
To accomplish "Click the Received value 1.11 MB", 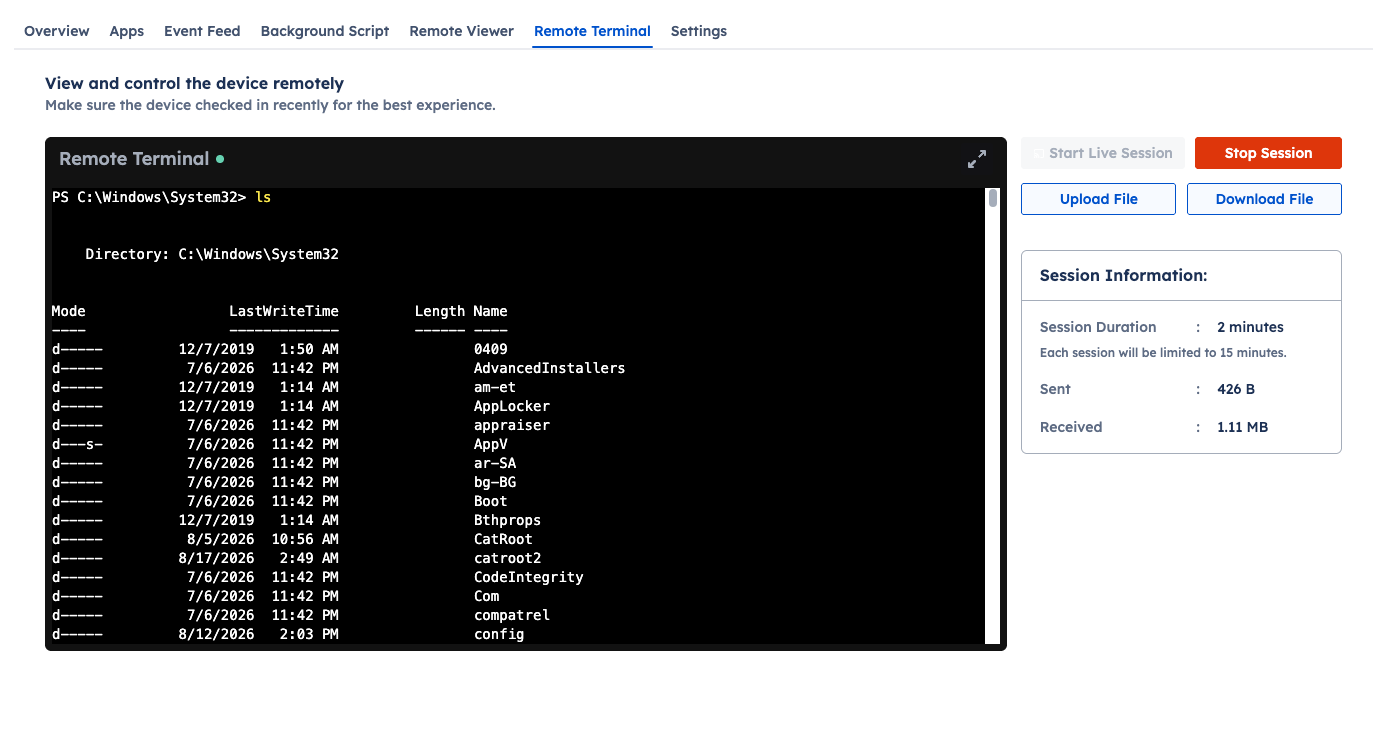I will pos(1242,427).
